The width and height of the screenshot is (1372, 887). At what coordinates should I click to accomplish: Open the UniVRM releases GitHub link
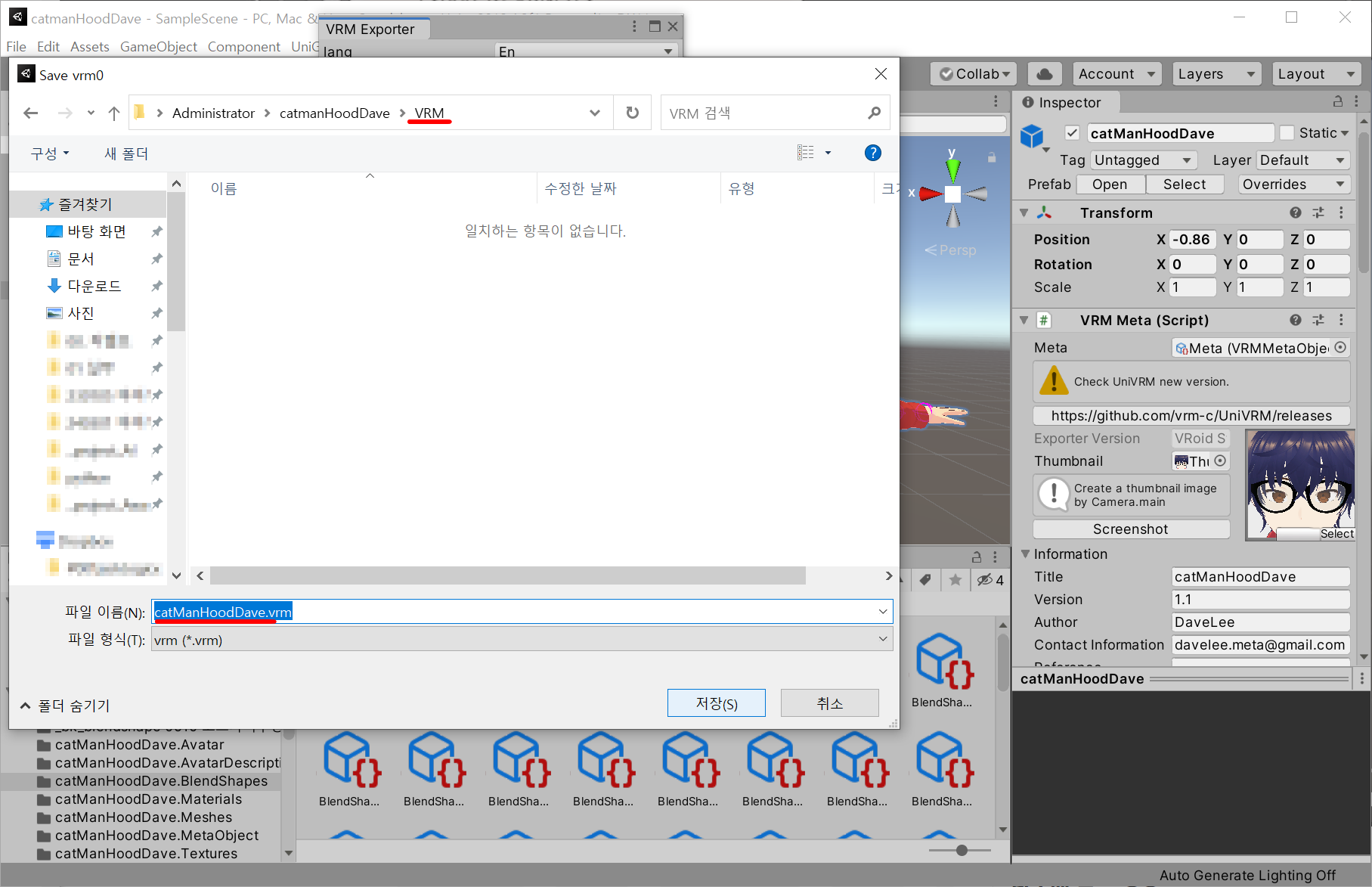click(x=1191, y=416)
